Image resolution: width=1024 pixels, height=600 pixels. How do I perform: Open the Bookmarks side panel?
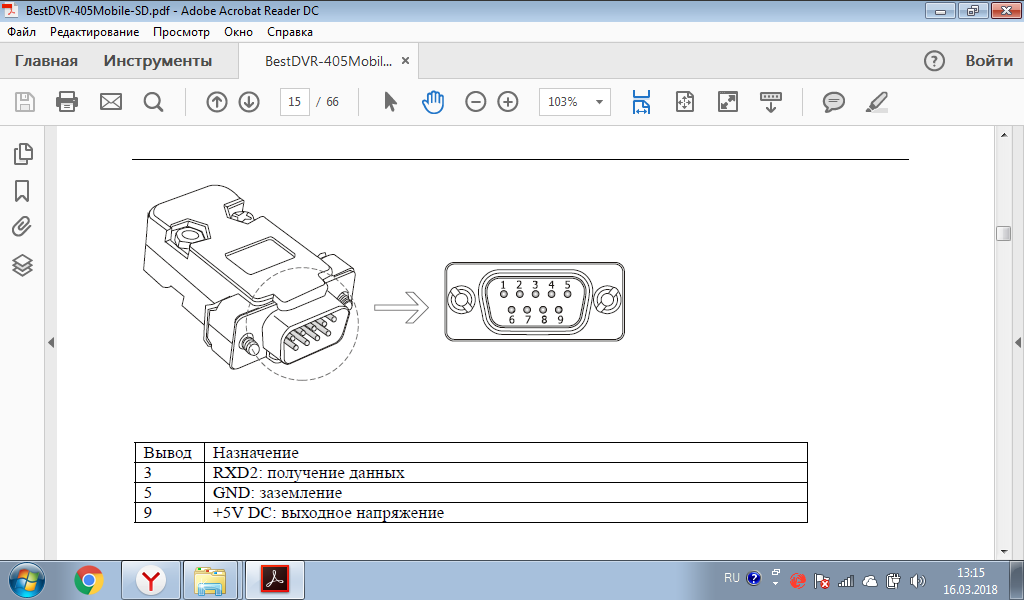click(x=22, y=190)
